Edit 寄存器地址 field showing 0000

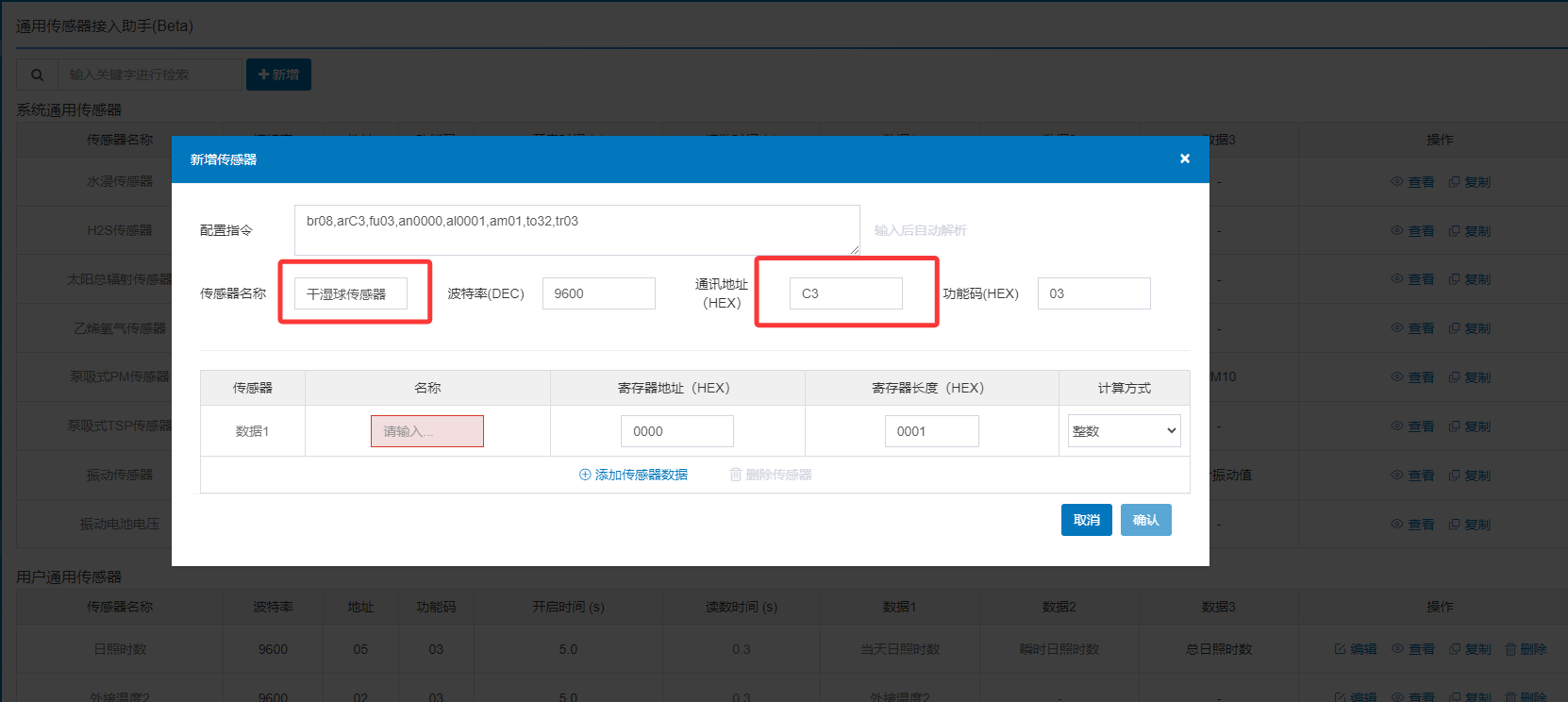click(677, 431)
